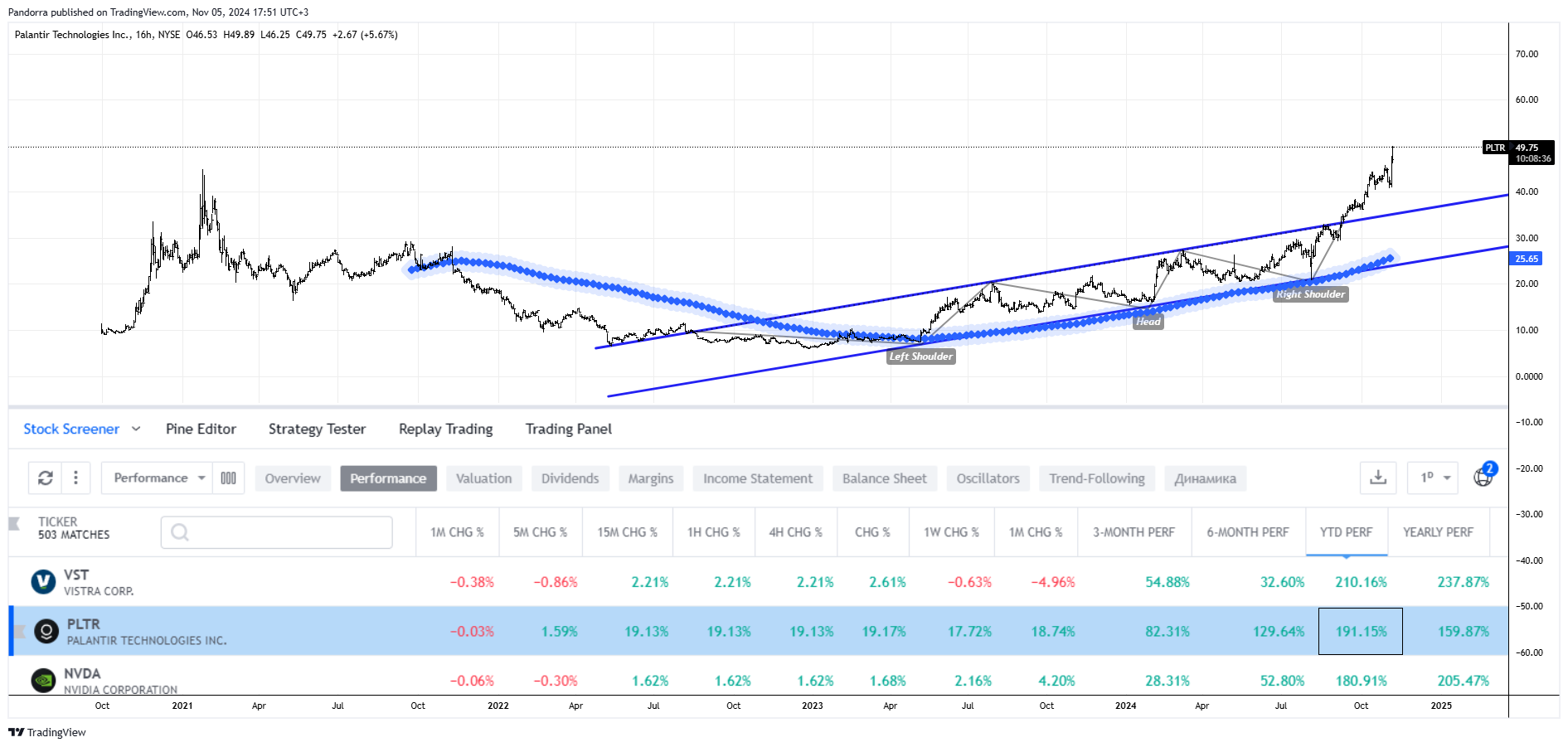This screenshot has width=1568, height=747.
Task: Click the Left Shoulder chart label
Action: (921, 357)
